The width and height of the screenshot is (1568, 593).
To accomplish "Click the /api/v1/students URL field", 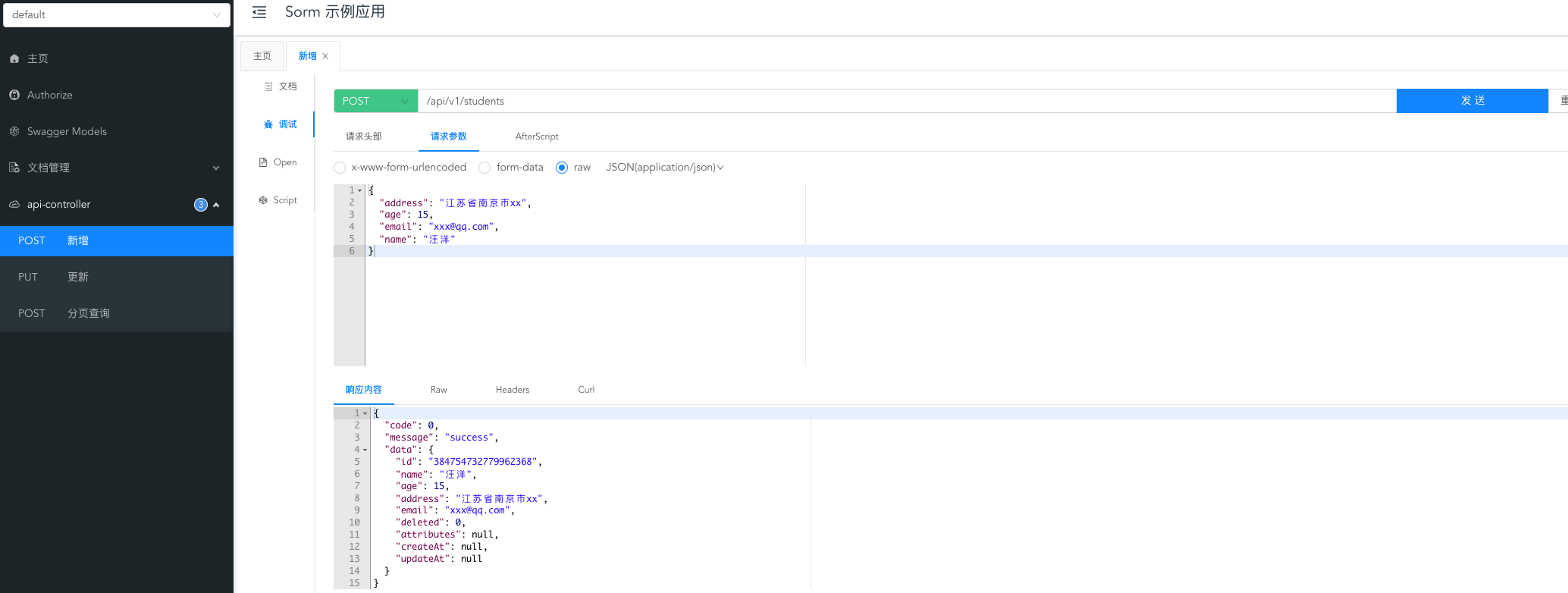I will (x=906, y=101).
